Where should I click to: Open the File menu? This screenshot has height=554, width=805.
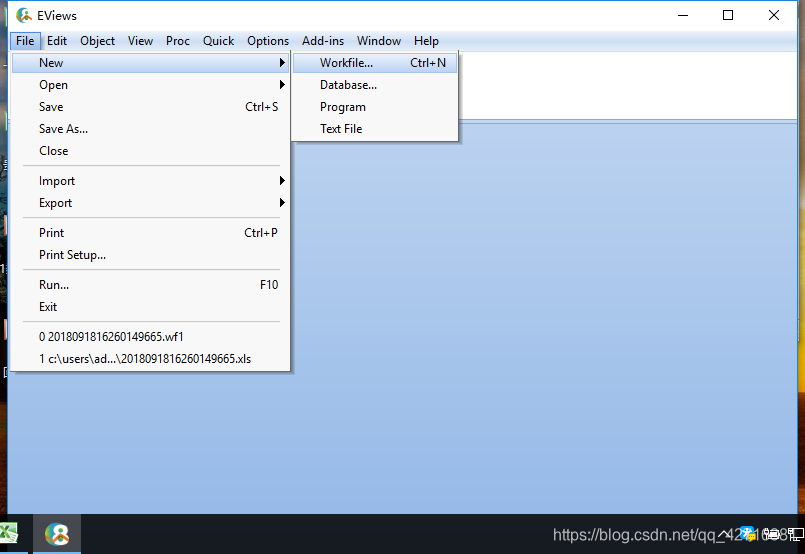tap(25, 41)
